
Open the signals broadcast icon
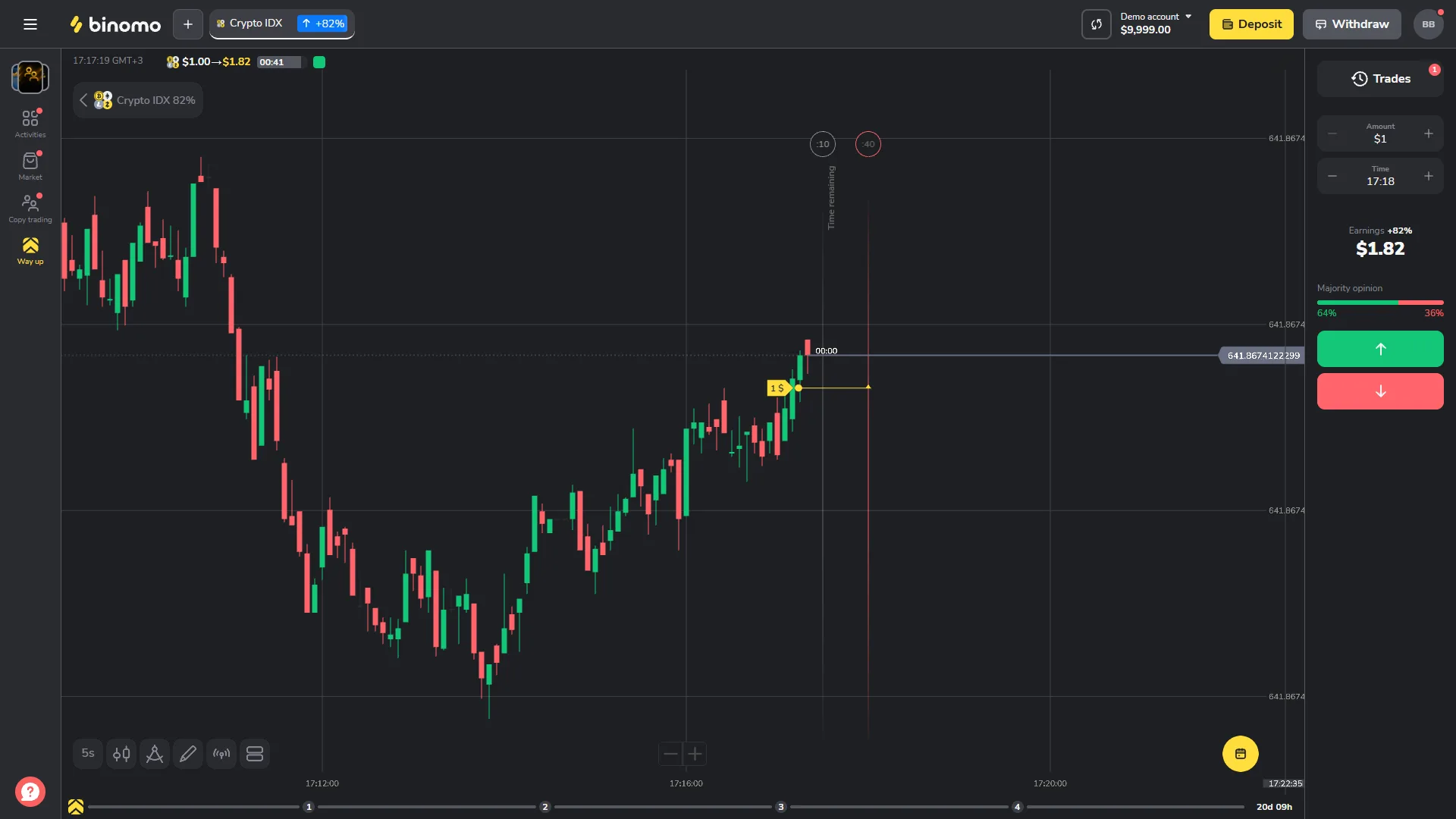tap(221, 754)
